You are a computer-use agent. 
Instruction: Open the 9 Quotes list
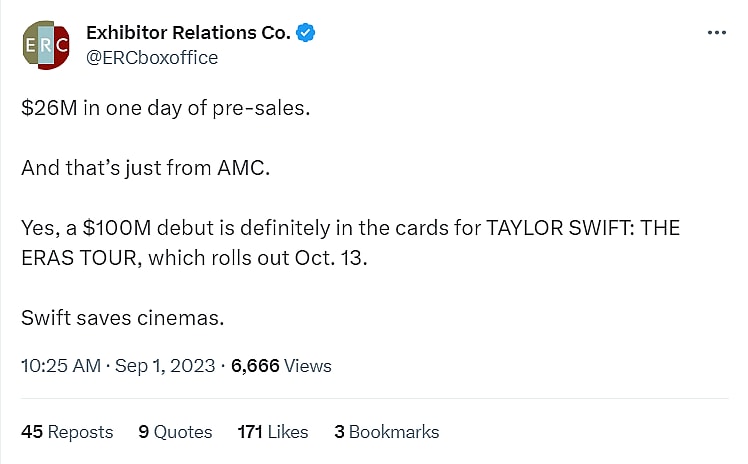tap(175, 432)
